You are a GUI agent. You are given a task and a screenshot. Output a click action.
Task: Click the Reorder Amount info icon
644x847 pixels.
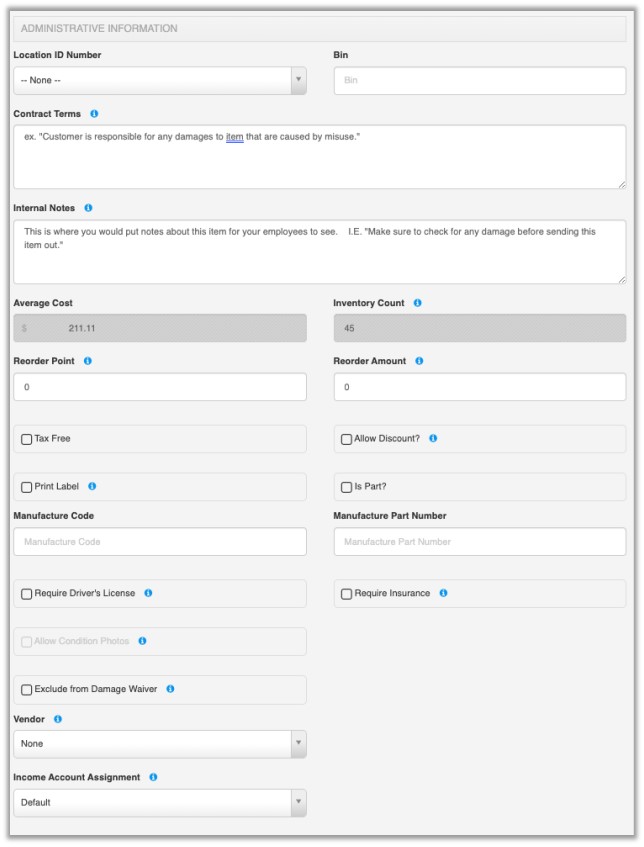(x=419, y=361)
